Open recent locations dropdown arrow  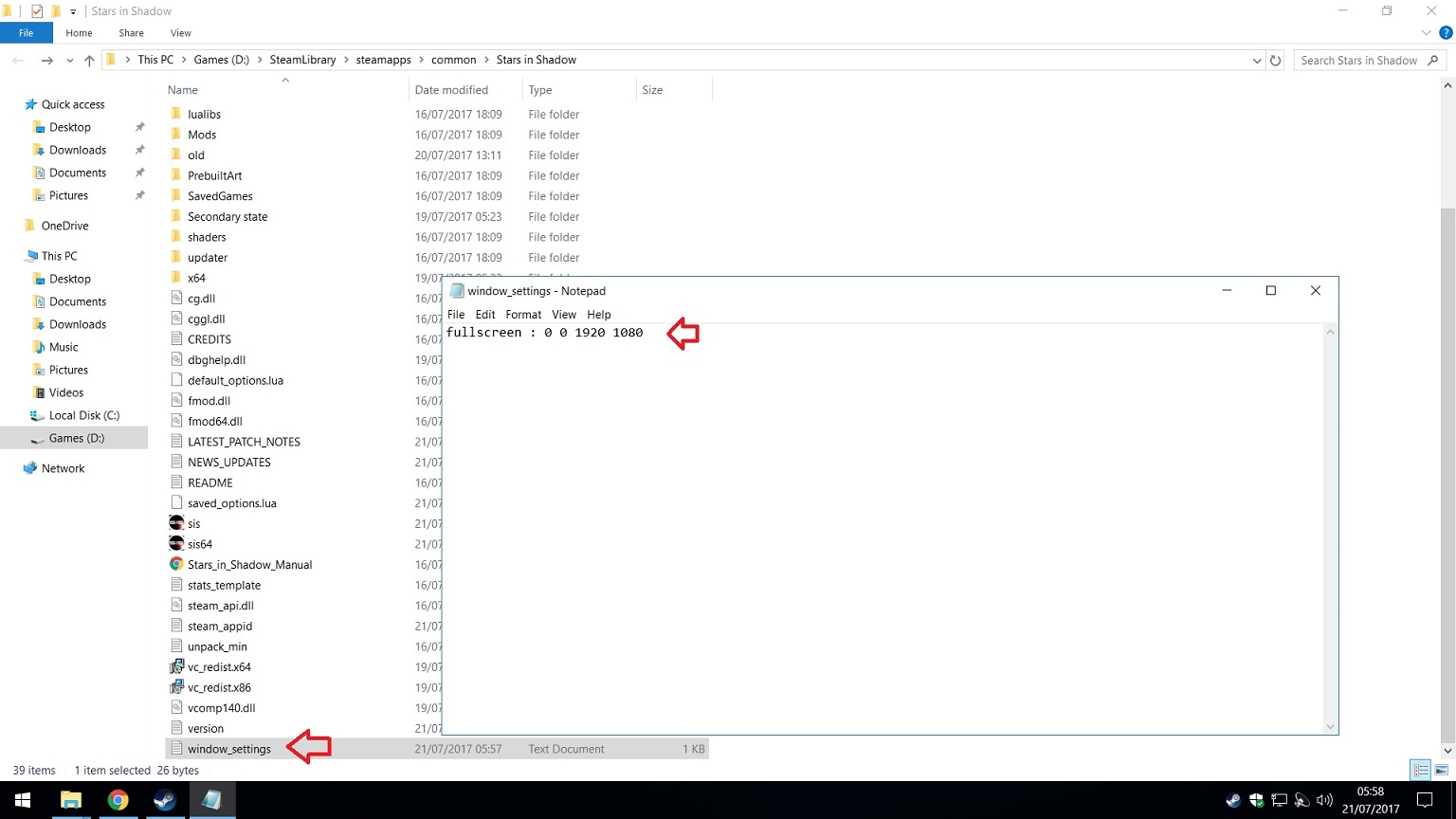pyautogui.click(x=70, y=61)
